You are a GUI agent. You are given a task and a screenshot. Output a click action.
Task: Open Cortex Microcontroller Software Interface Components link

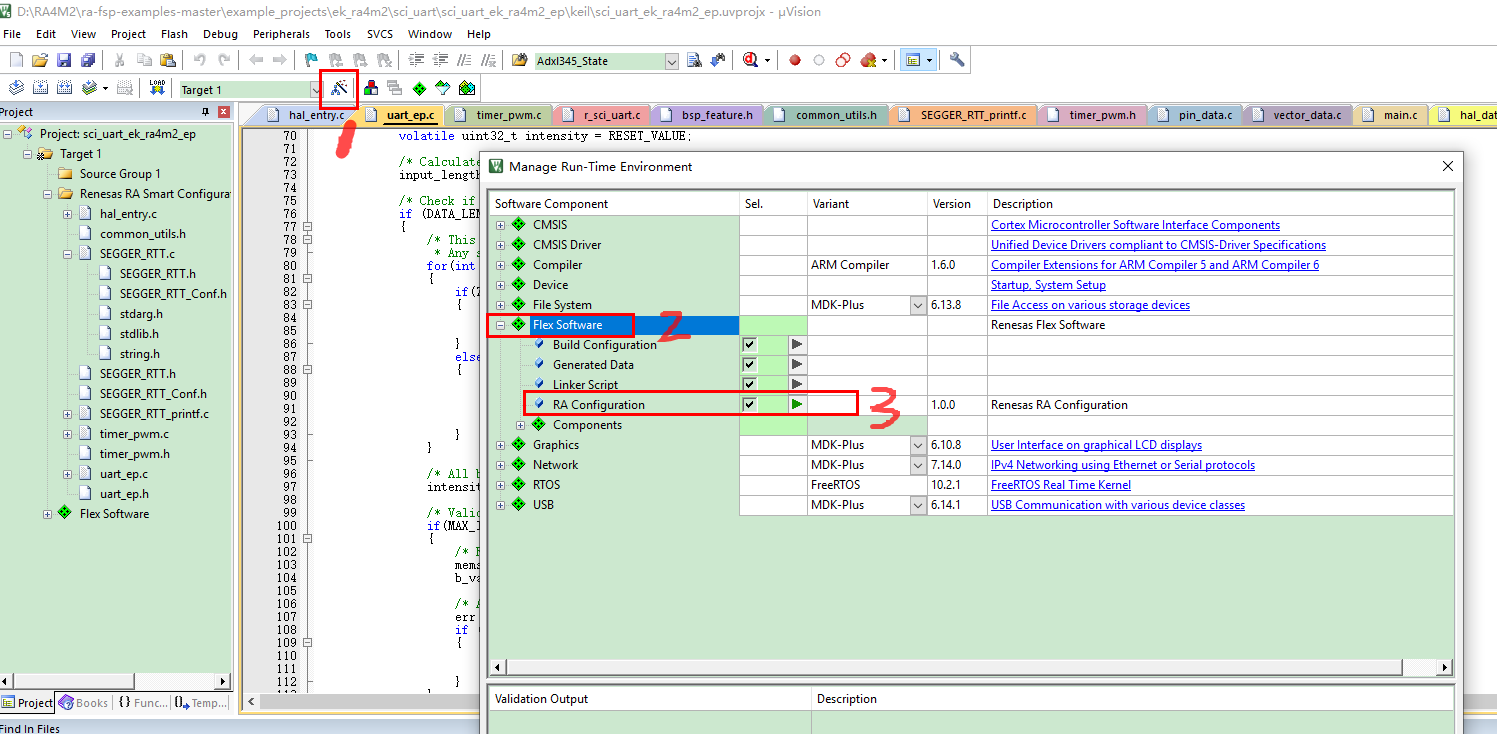(1135, 225)
